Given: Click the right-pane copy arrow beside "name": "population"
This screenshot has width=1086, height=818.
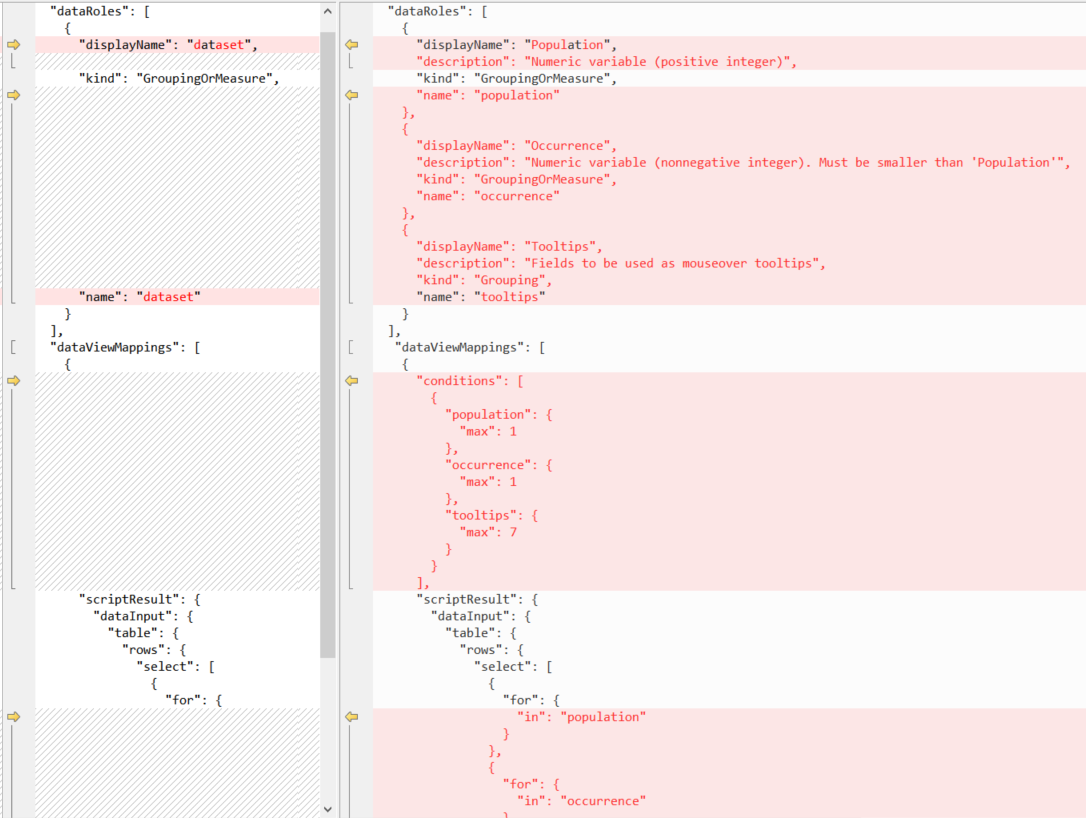Looking at the screenshot, I should 352,95.
